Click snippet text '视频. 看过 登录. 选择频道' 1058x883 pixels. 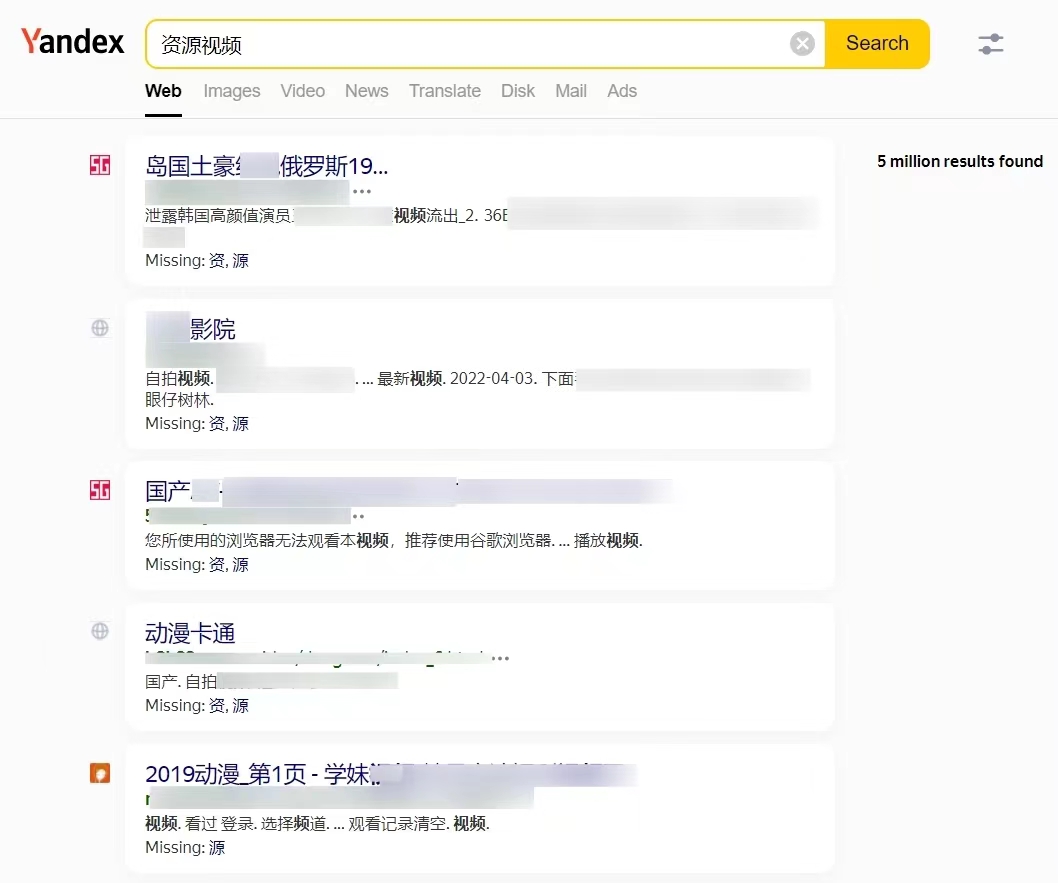coord(317,824)
